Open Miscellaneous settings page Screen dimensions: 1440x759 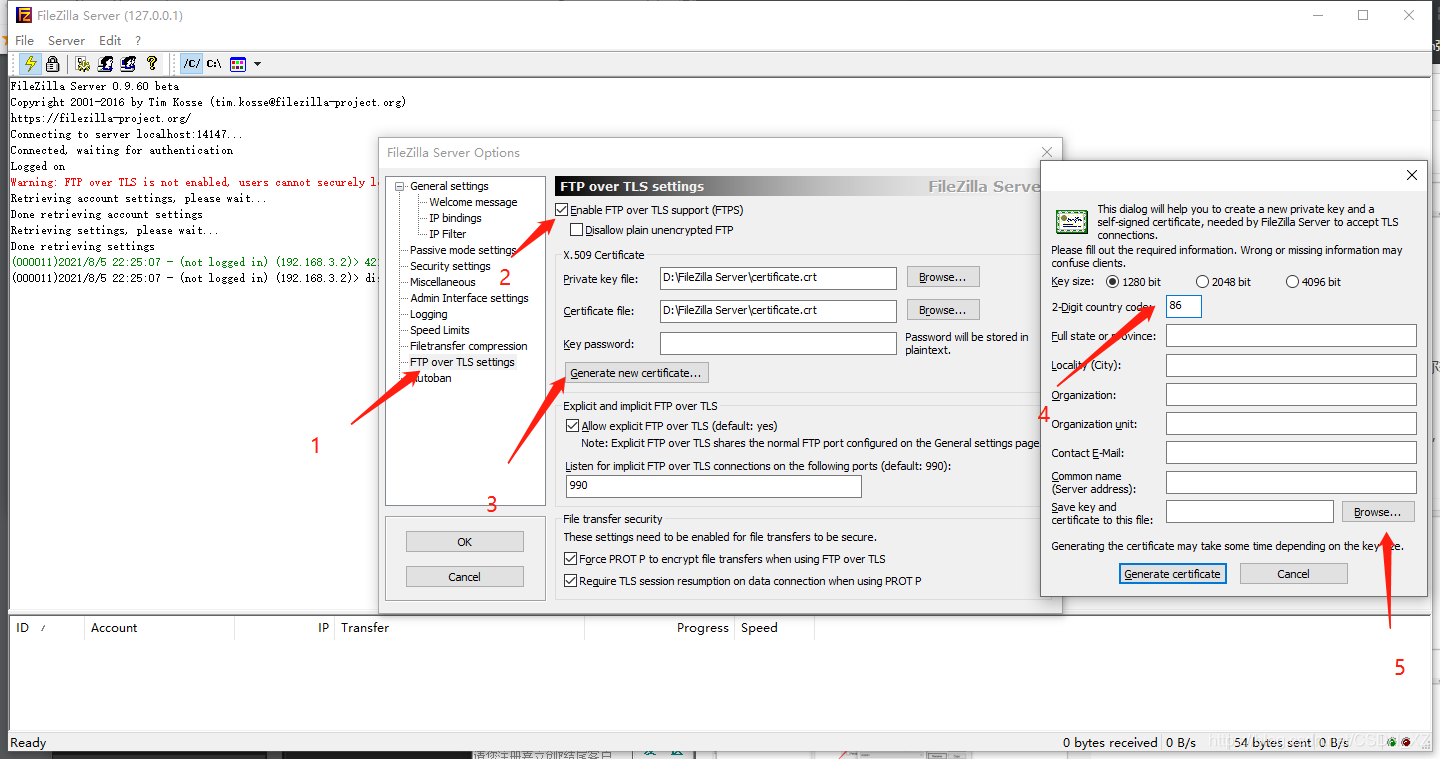click(442, 282)
